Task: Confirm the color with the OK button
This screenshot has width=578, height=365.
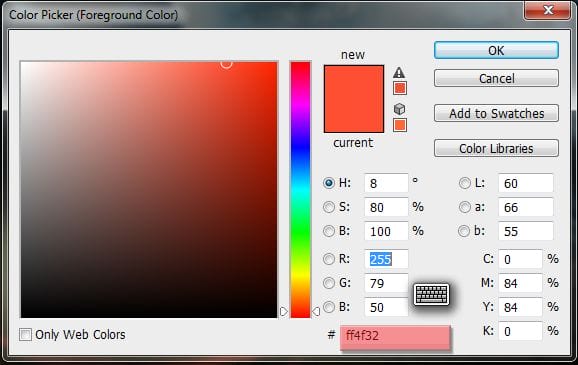Action: (496, 50)
